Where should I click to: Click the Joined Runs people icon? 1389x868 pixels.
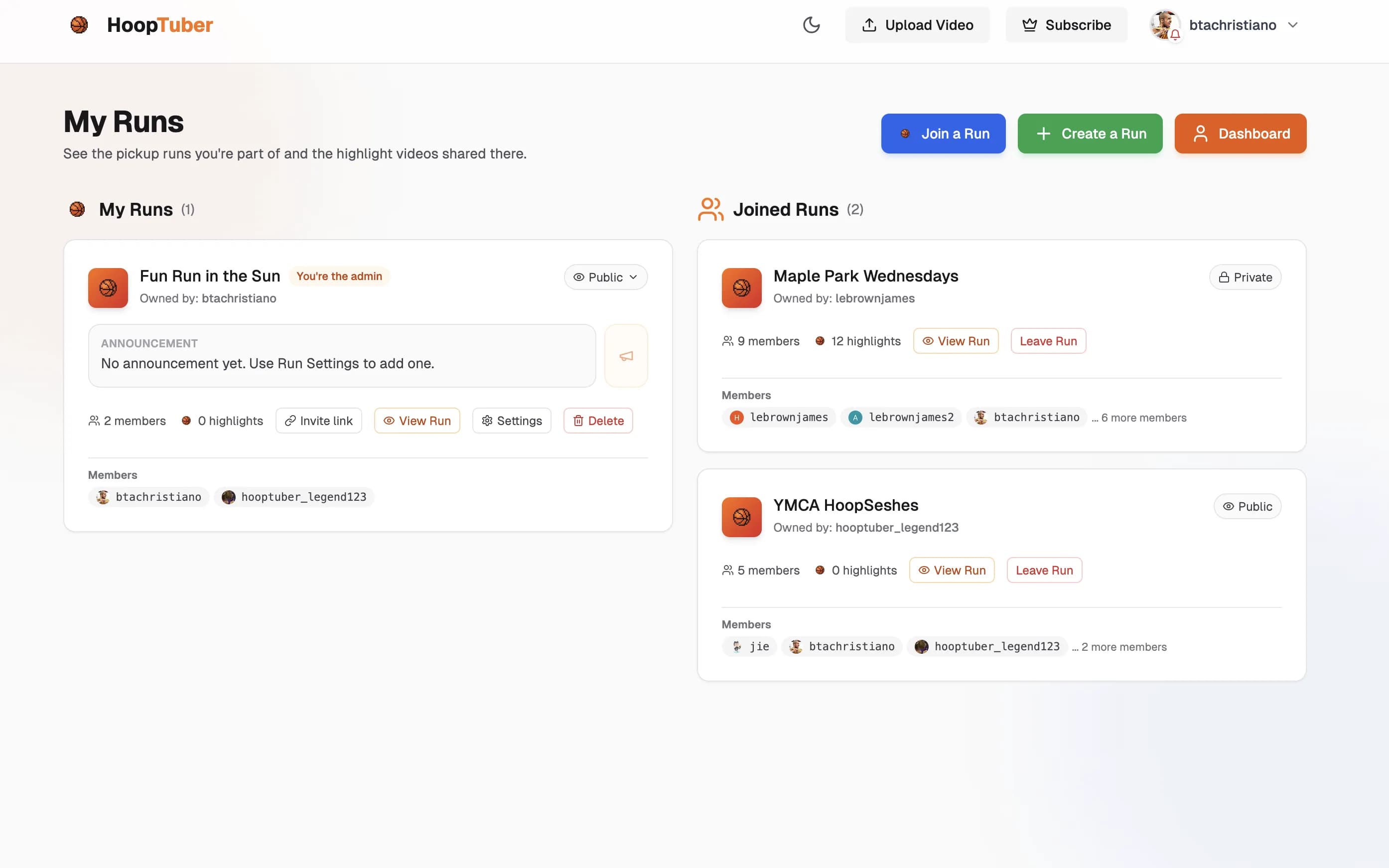click(x=710, y=210)
